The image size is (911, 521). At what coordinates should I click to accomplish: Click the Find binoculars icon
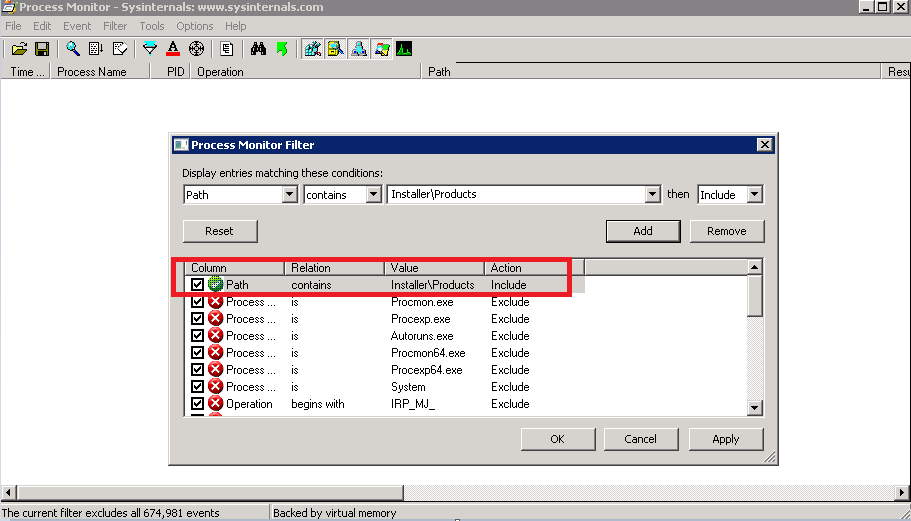click(x=258, y=49)
